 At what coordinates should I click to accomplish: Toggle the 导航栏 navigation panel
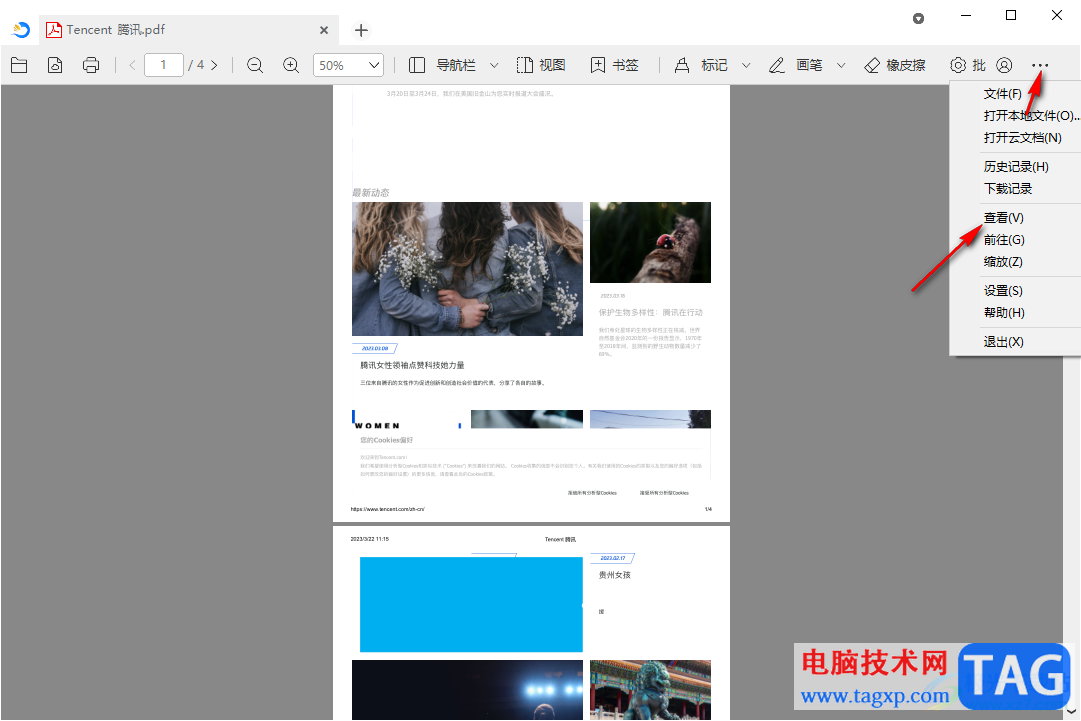click(443, 65)
